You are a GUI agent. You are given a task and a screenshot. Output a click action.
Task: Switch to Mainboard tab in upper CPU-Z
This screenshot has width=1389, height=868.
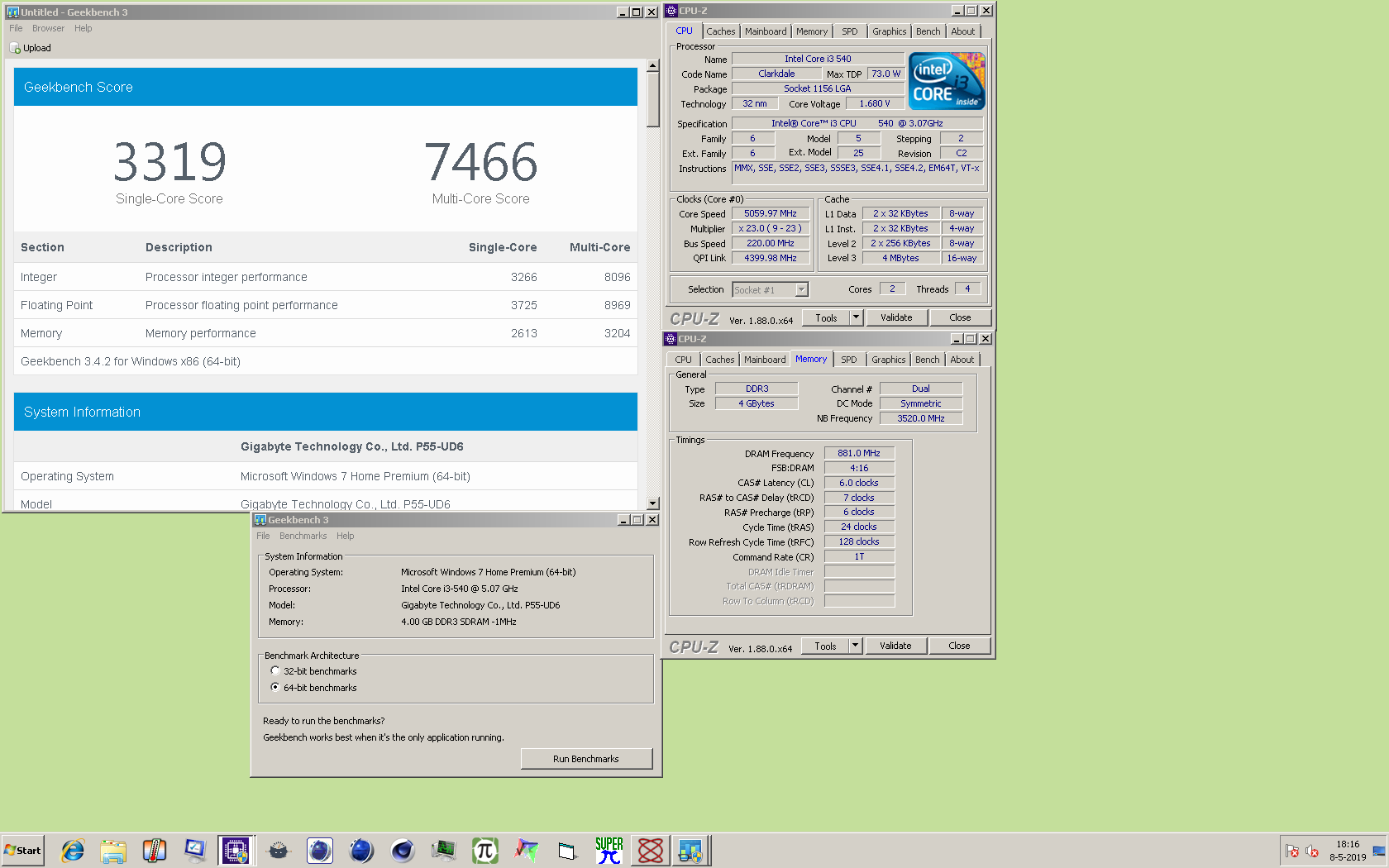766,31
